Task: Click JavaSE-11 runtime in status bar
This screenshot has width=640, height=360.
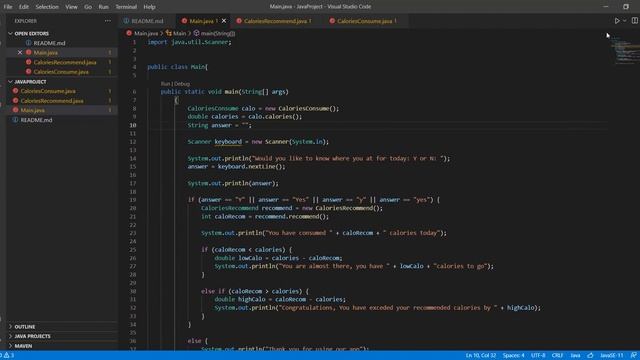Action: pos(611,356)
